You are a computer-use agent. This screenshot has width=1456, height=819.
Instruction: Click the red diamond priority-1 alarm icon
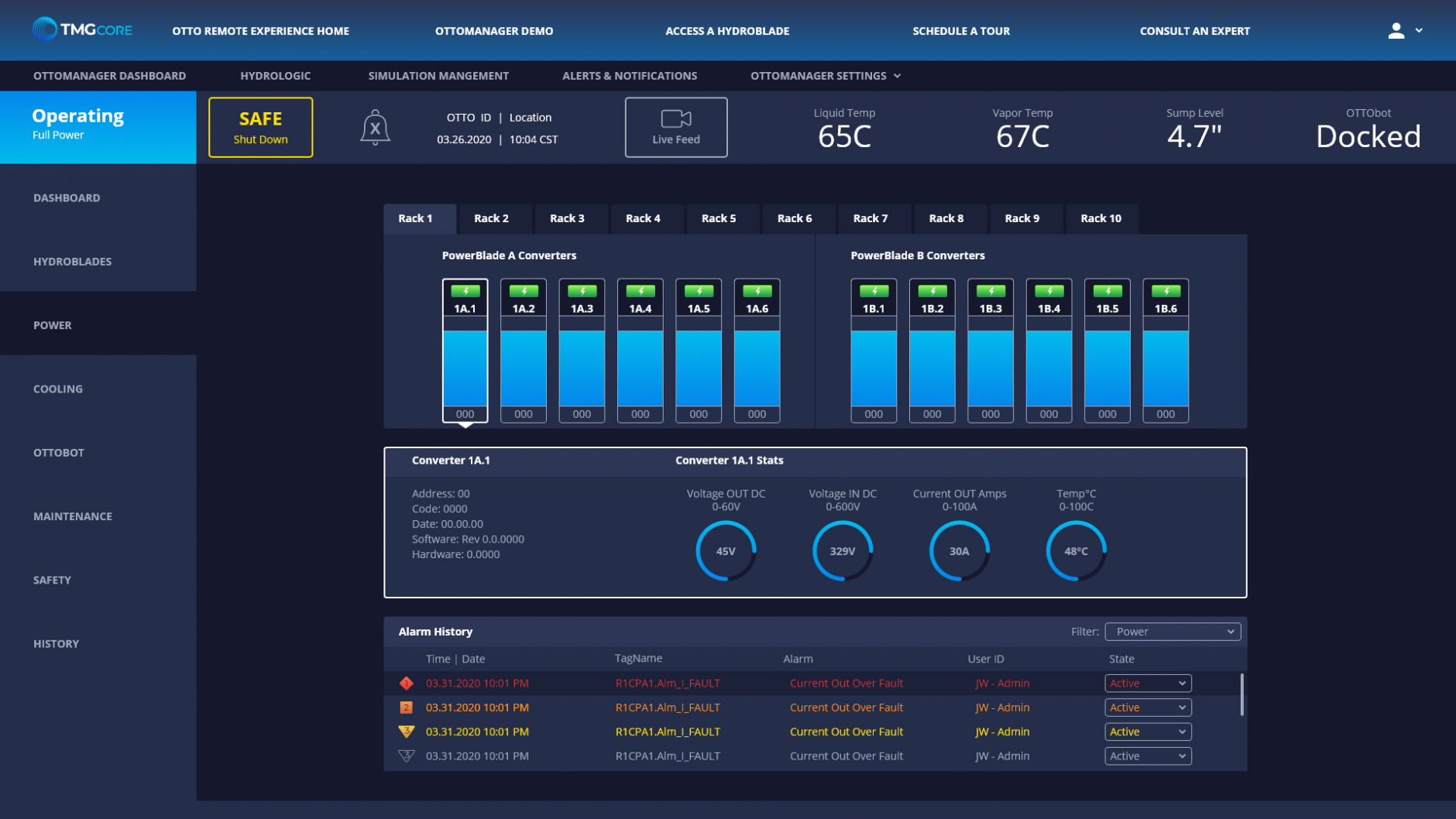point(407,683)
